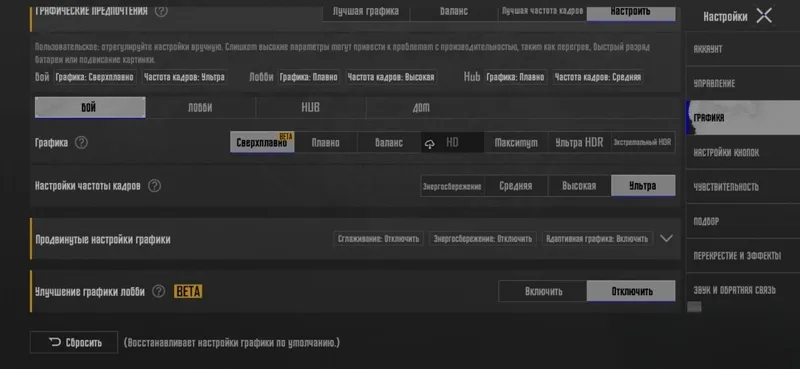Select Сверхплавно graphics quality
Image resolution: width=800 pixels, height=369 pixels.
coord(262,142)
